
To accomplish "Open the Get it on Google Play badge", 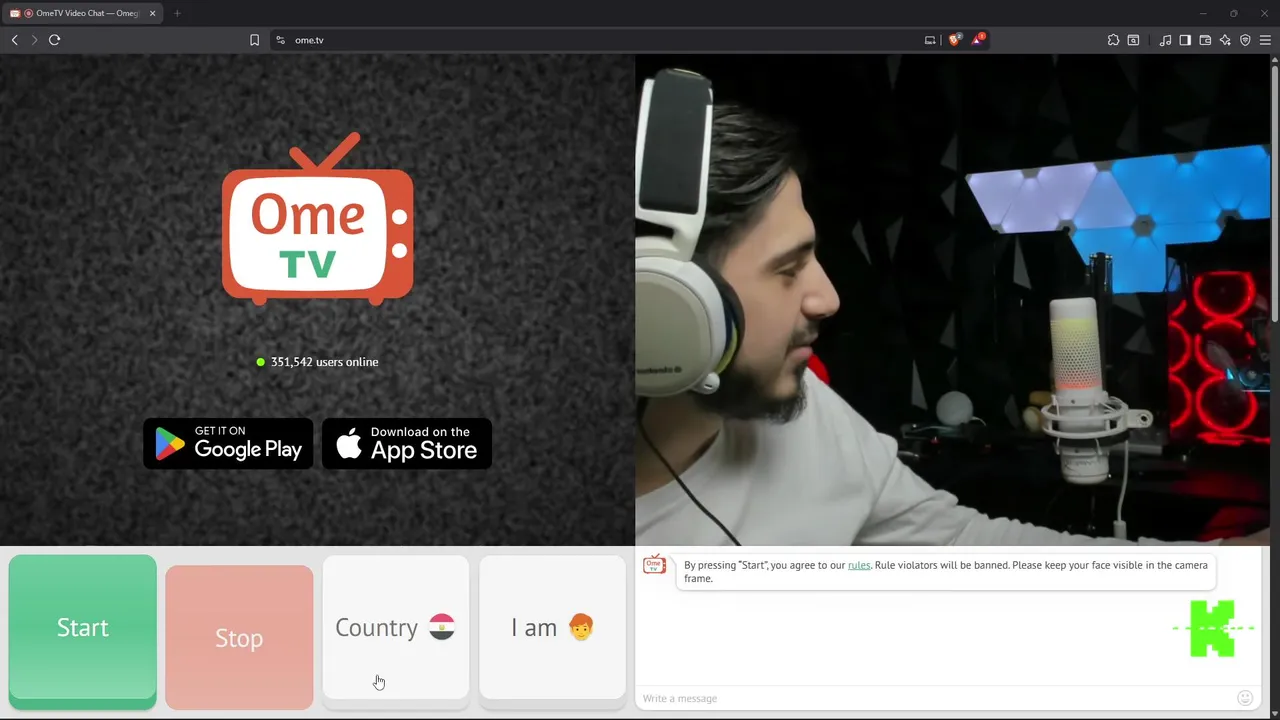I will click(228, 444).
